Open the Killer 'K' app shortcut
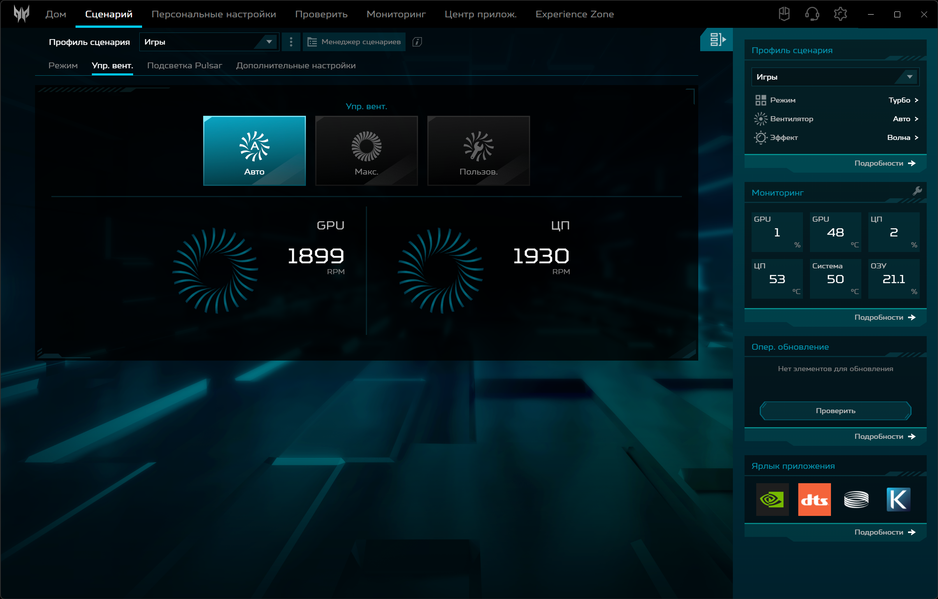This screenshot has height=599, width=938. coord(898,499)
